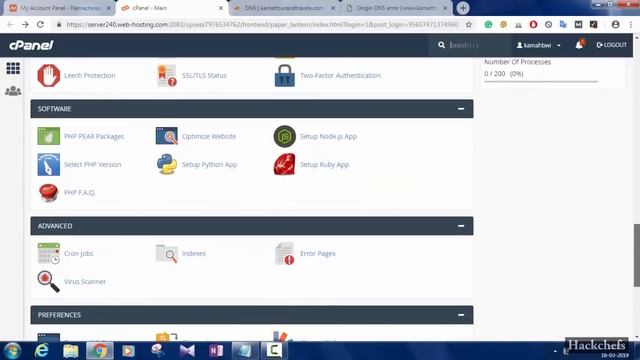Open the Setup Ruby App link
640x360 pixels.
coord(324,164)
